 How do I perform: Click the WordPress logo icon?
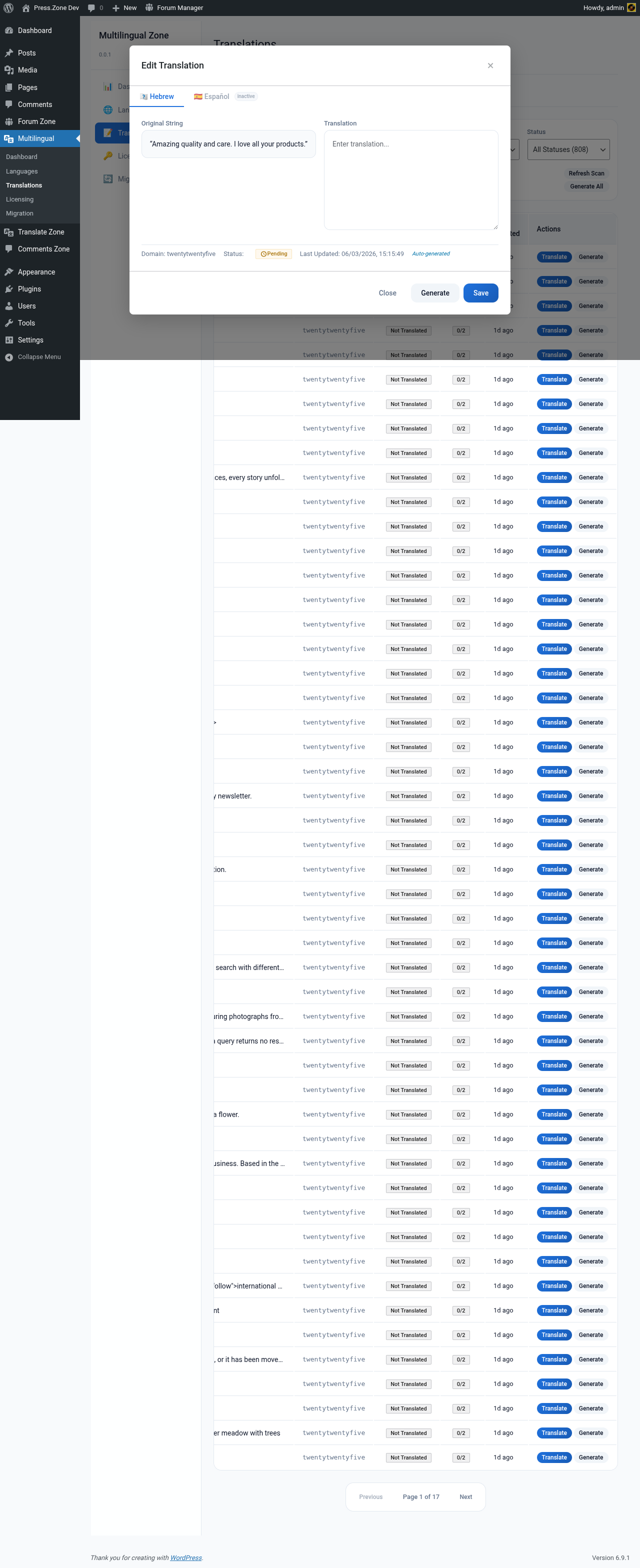pyautogui.click(x=8, y=8)
